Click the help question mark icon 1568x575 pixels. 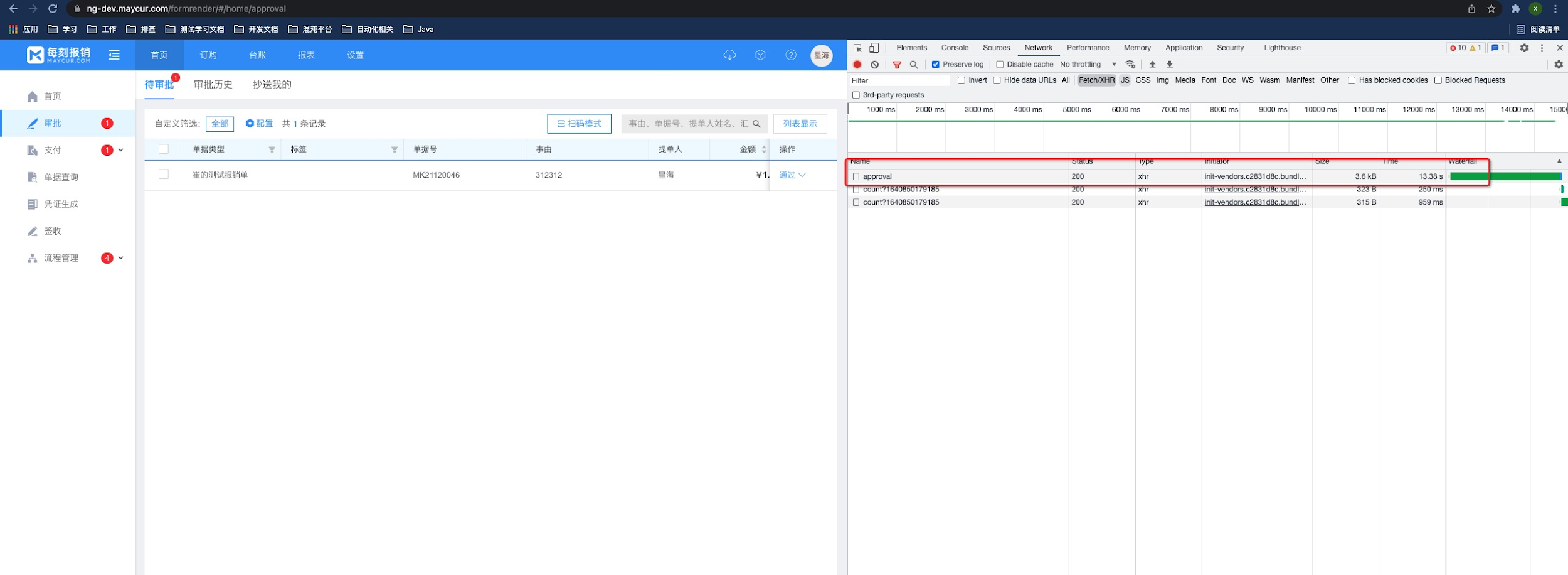click(791, 55)
